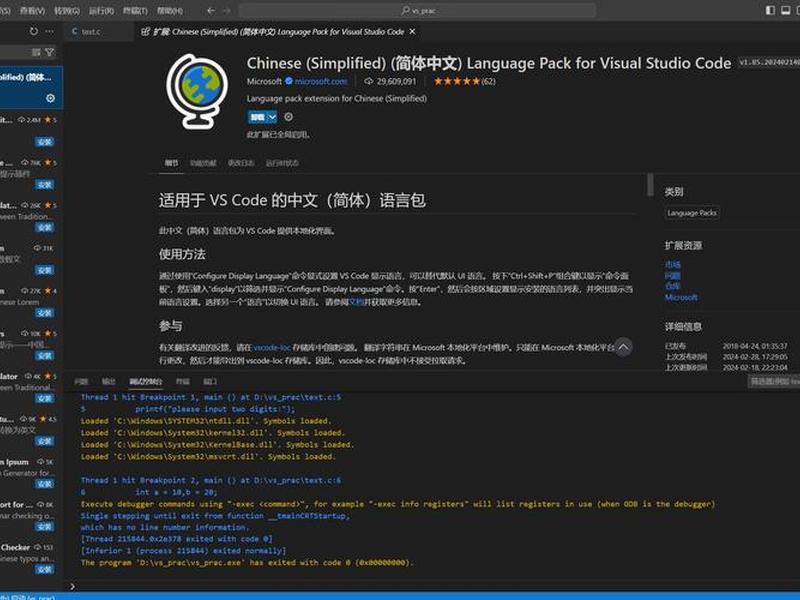Click the star rating (62)
The image size is (800, 600).
(464, 81)
